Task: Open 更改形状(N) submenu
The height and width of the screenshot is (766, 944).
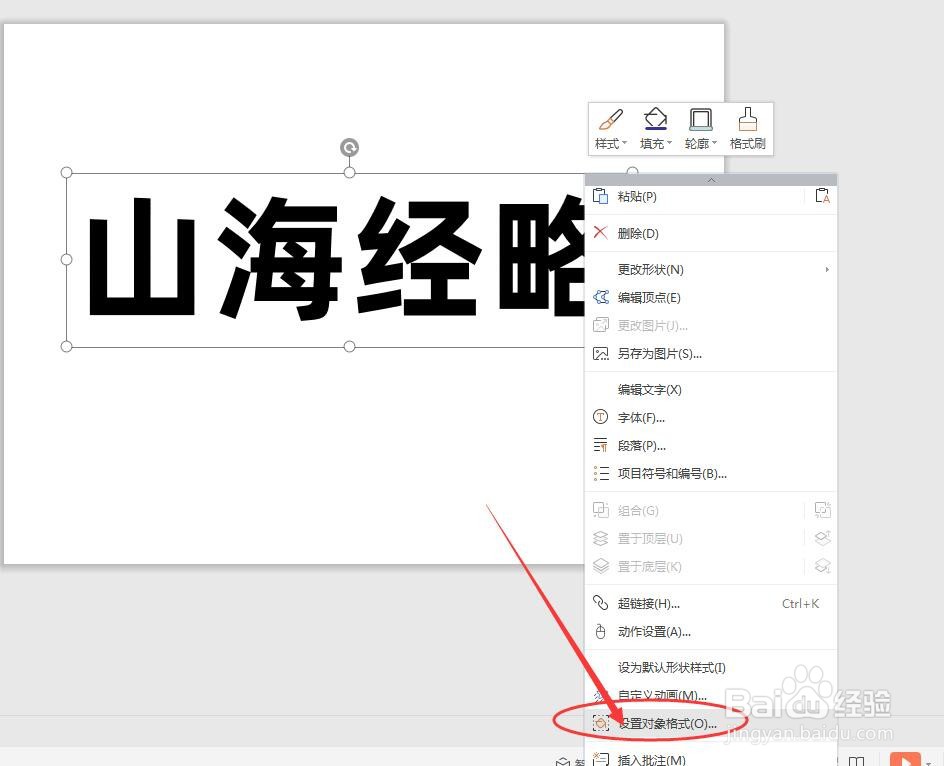Action: tap(711, 269)
